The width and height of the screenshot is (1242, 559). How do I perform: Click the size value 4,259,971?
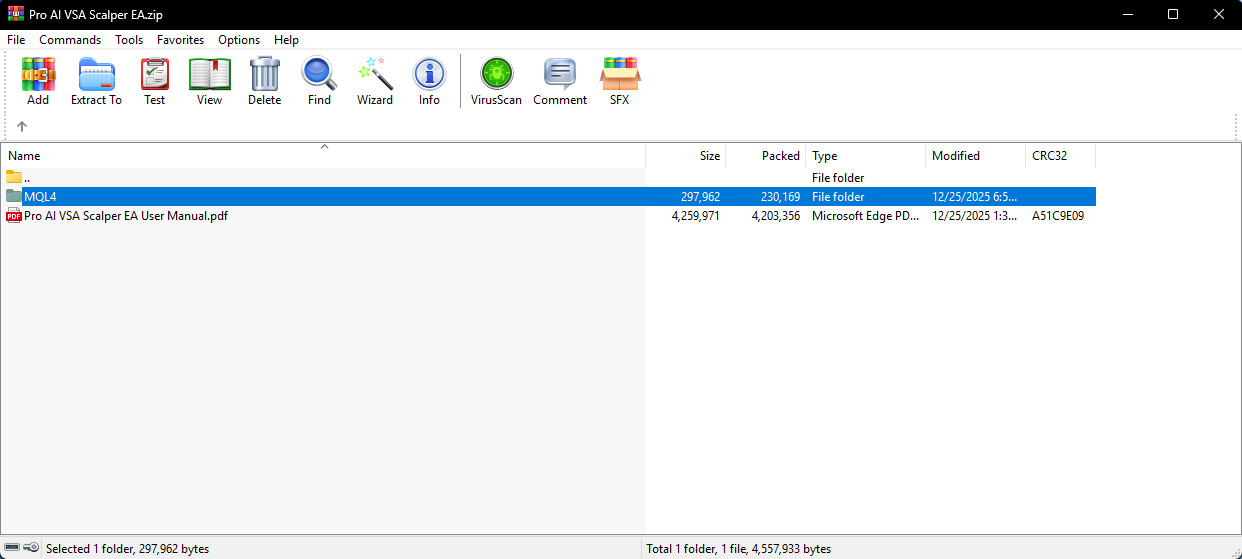pyautogui.click(x=696, y=216)
